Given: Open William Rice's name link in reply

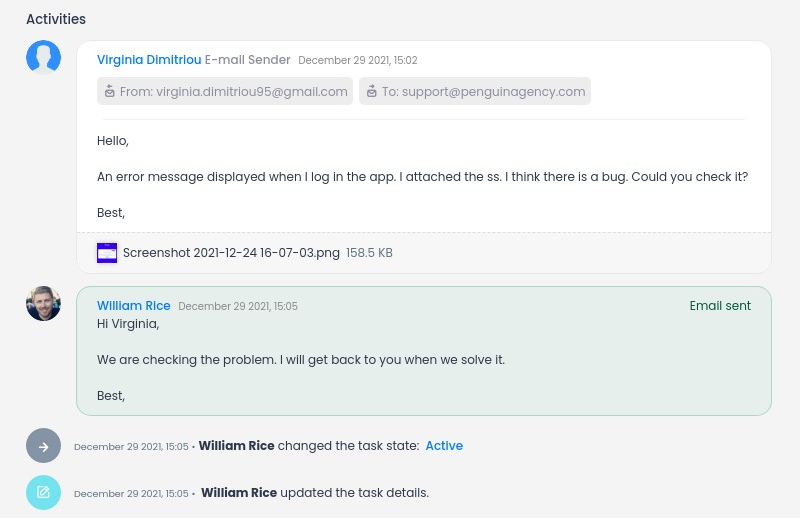Looking at the screenshot, I should pos(133,306).
